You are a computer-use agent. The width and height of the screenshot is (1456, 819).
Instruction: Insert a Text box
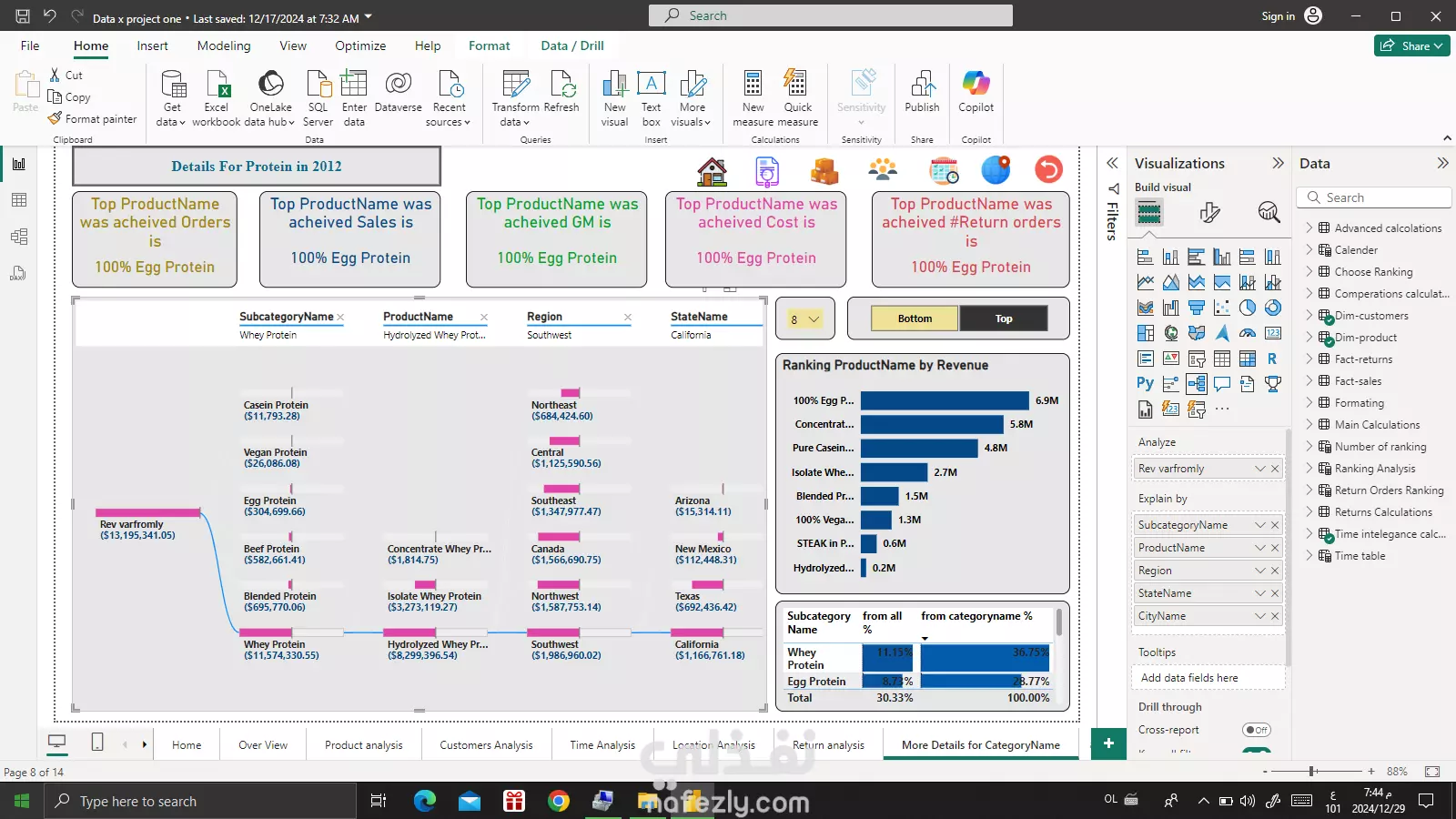click(651, 85)
